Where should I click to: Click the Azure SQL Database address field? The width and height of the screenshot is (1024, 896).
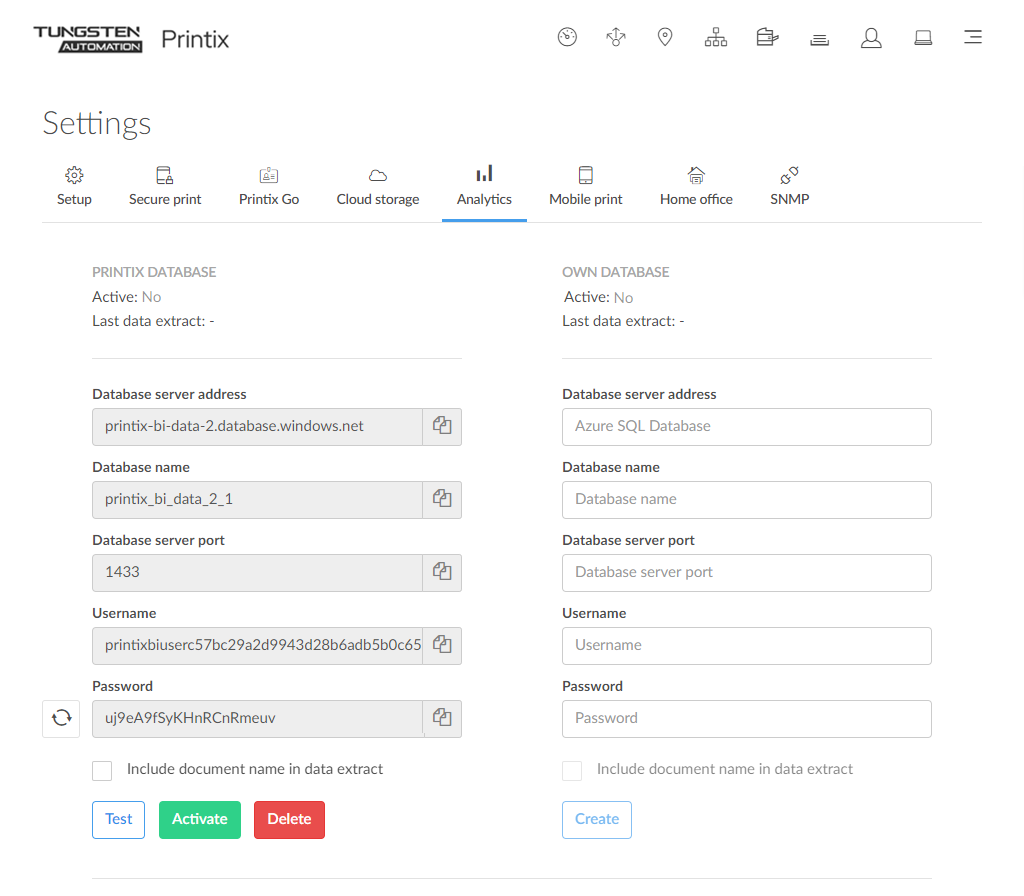tap(746, 426)
